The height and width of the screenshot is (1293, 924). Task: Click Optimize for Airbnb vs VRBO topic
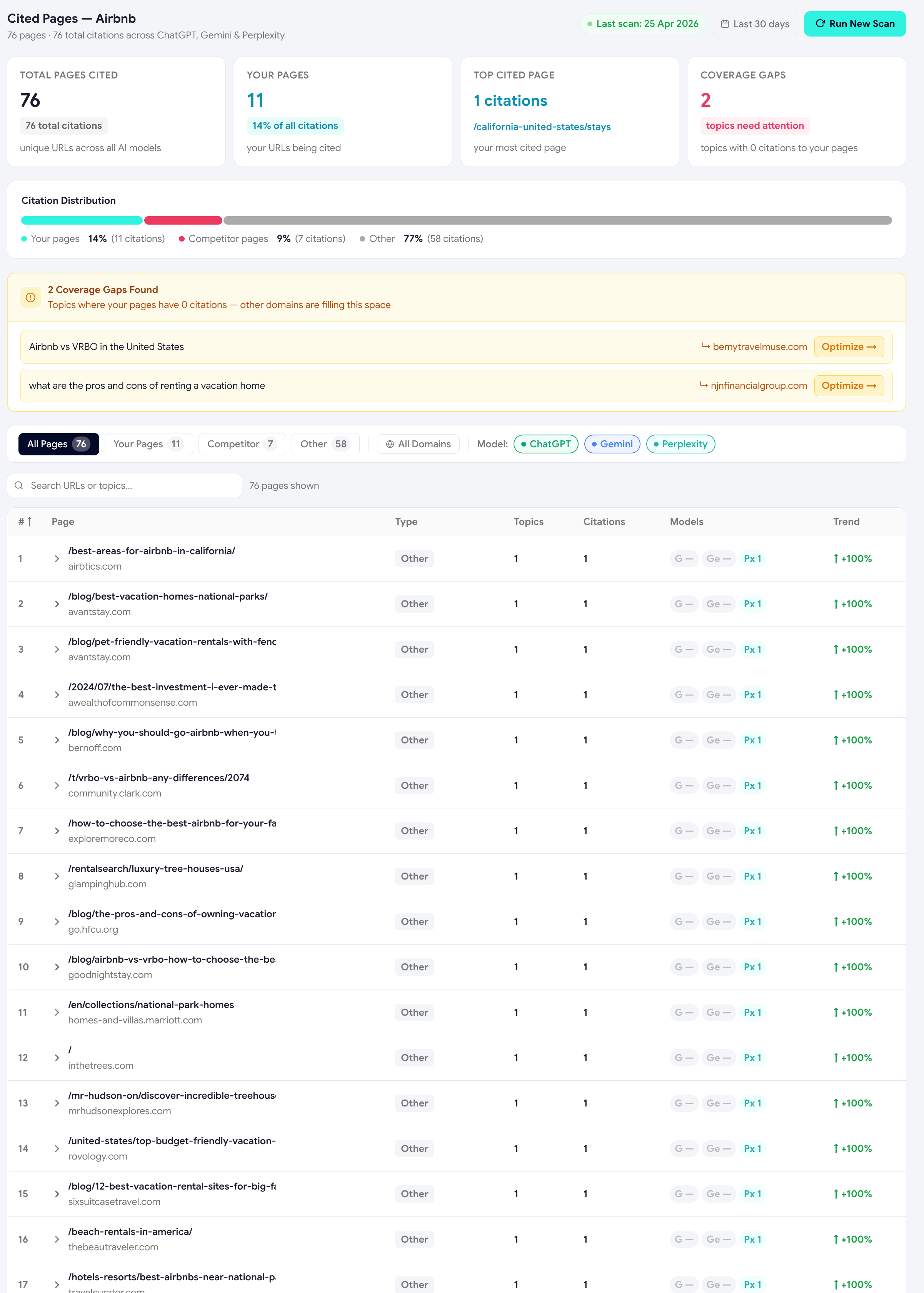(848, 347)
